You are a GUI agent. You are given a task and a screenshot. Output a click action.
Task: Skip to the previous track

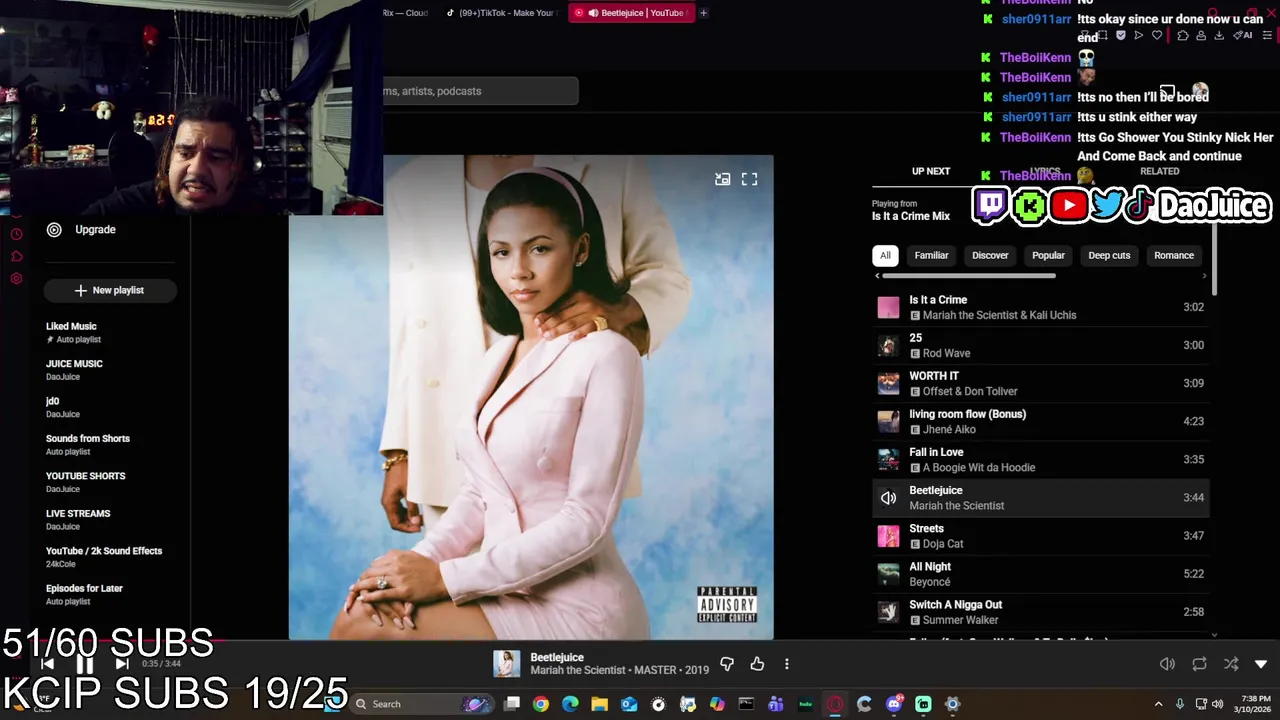coord(47,664)
